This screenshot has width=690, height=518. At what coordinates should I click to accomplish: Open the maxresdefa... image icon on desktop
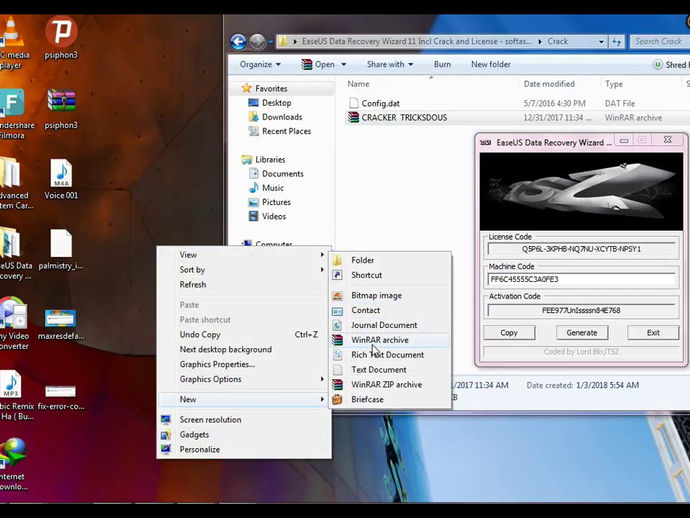click(61, 323)
